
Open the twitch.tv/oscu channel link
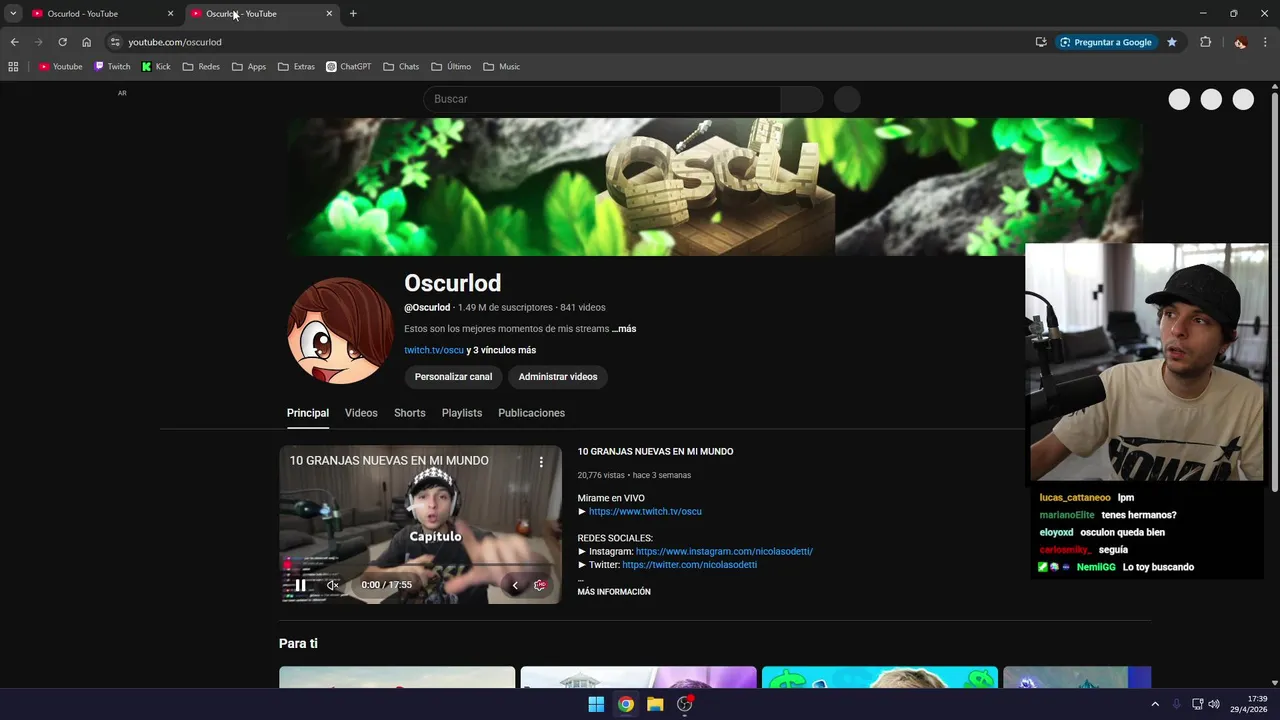(x=434, y=351)
